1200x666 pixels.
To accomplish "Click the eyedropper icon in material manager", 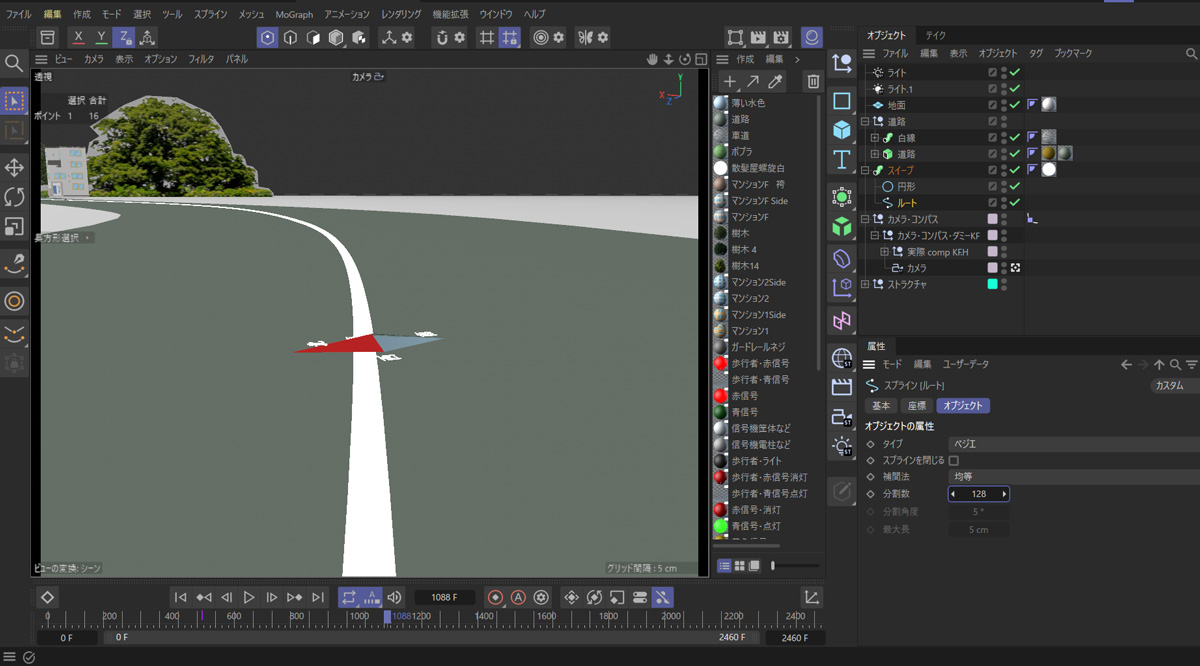I will (x=775, y=81).
